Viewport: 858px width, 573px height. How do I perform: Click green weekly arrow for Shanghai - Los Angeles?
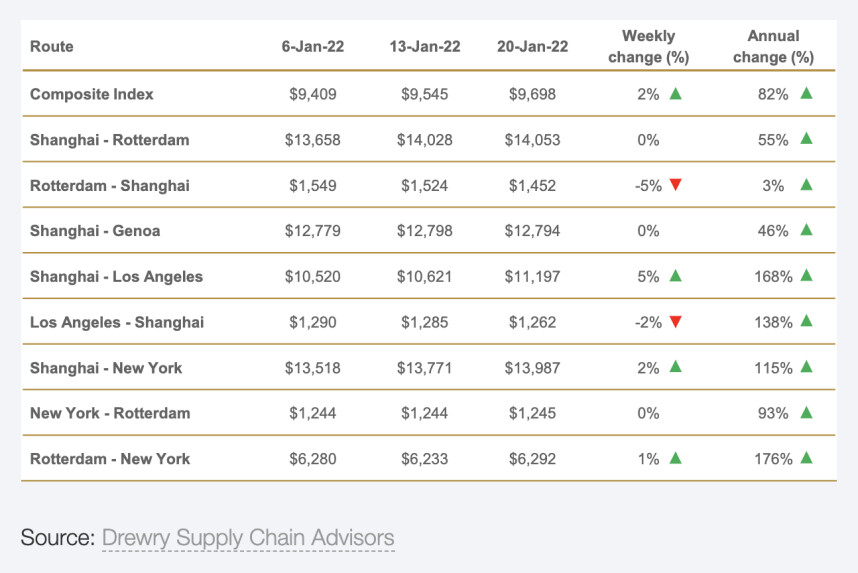pos(676,276)
